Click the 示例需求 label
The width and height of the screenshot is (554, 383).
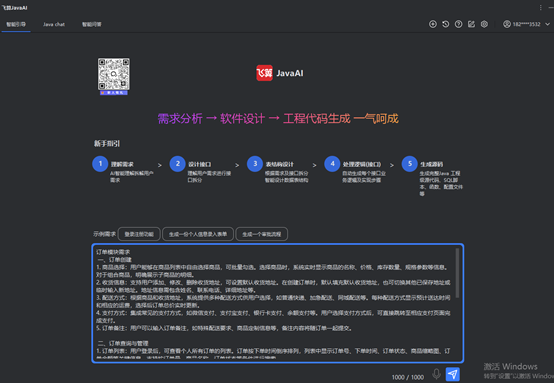[104, 234]
